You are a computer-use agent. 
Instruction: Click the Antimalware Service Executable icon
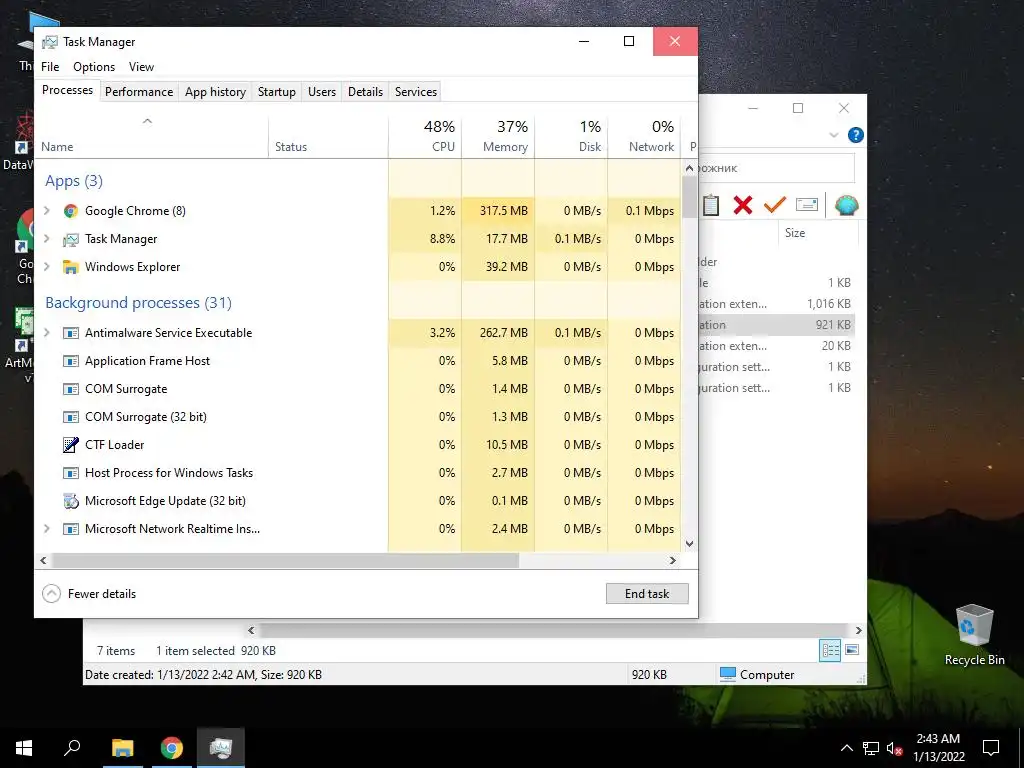click(71, 333)
